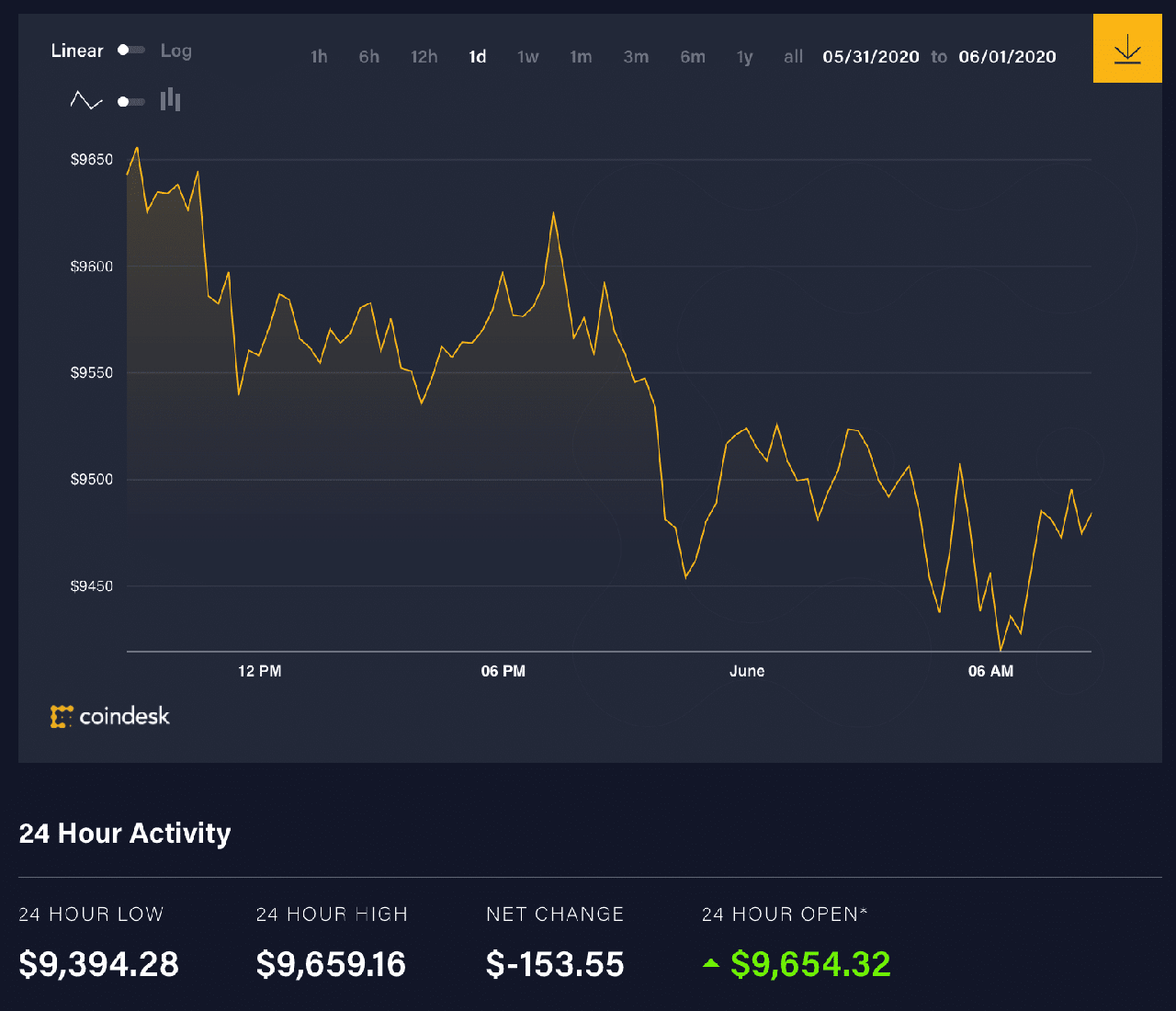Click the 24 HOUR HIGH label
Image resolution: width=1176 pixels, height=1011 pixels.
coord(332,914)
